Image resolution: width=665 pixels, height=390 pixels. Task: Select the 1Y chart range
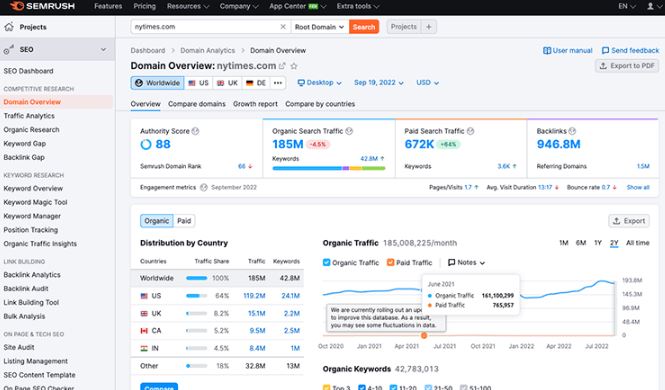(x=598, y=243)
